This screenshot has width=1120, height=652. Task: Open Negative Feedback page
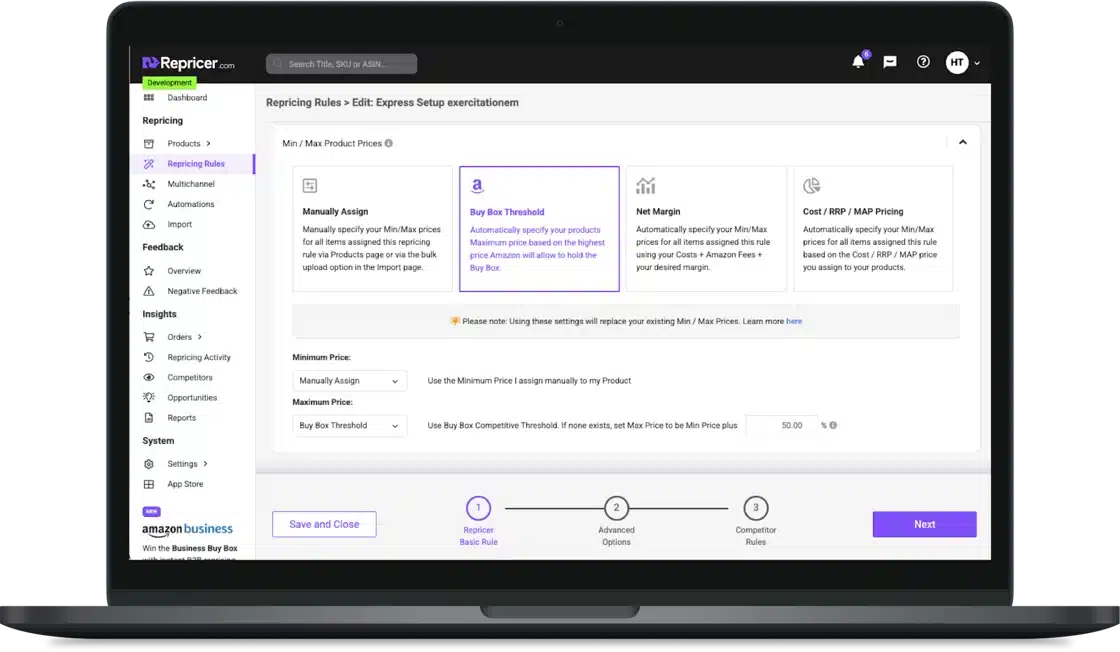tap(202, 291)
